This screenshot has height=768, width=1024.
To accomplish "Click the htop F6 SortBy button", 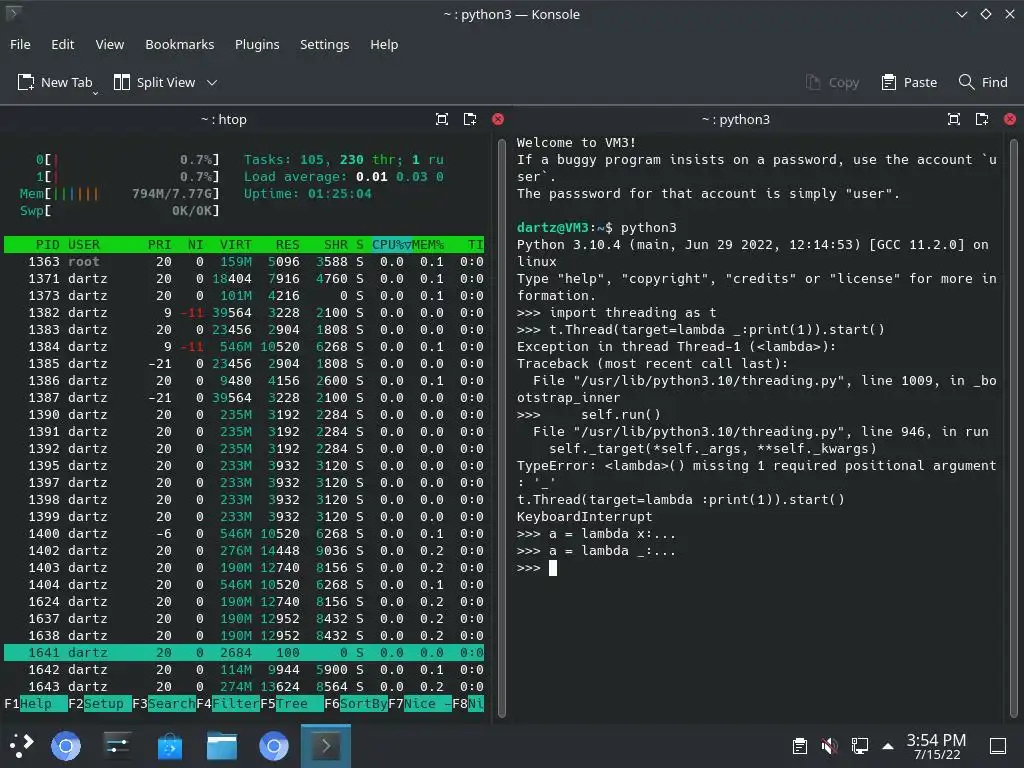I will point(356,703).
